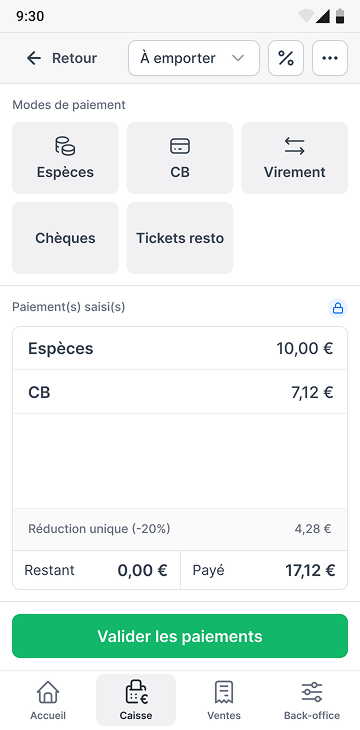Screen dimensions: 360x730
Task: Tap the Réduction unique (-20%) line
Action: [x=180, y=529]
